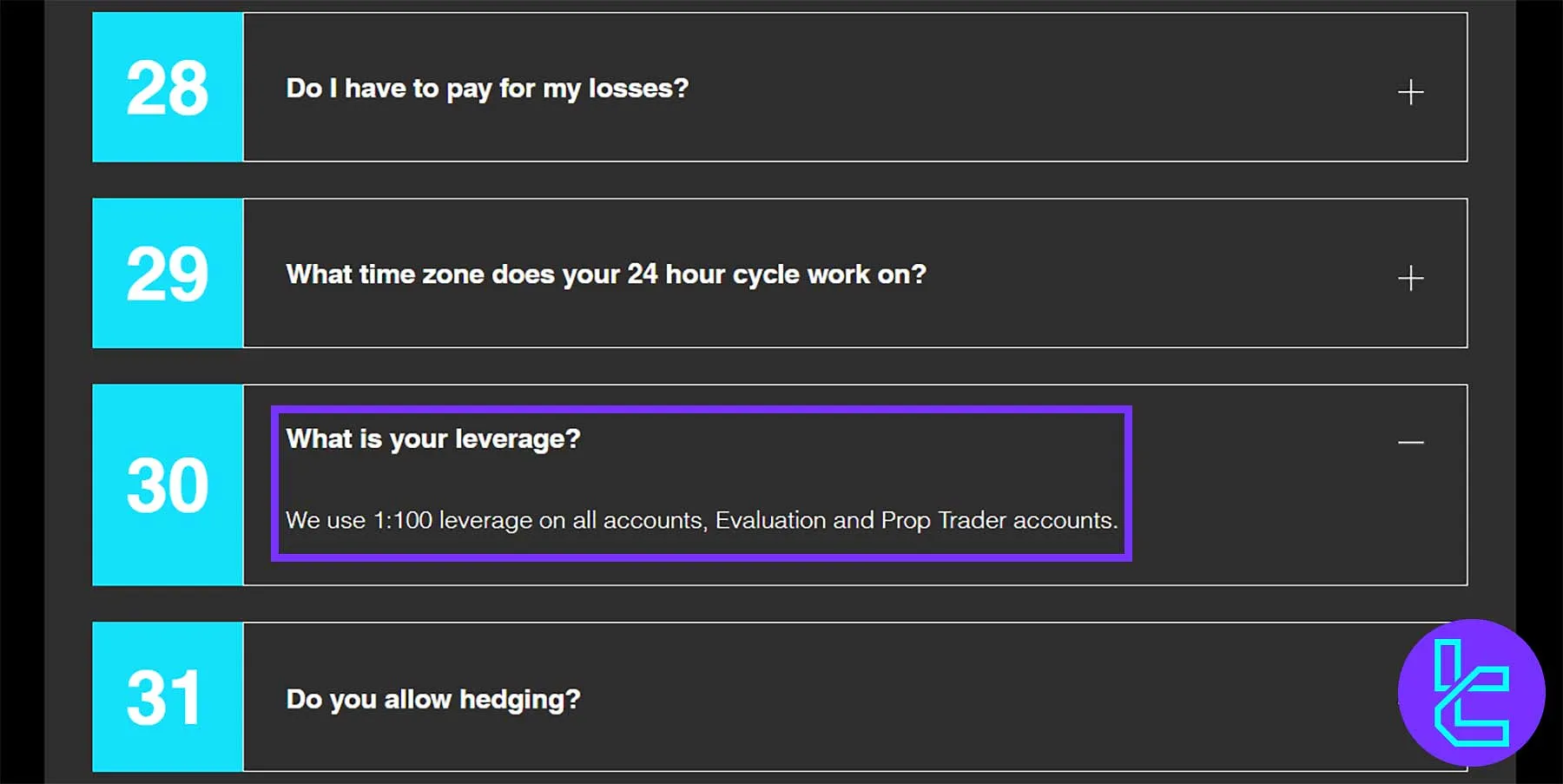Expand the 'Do I have to pay for my losses?' question
The image size is (1563, 784).
point(486,87)
